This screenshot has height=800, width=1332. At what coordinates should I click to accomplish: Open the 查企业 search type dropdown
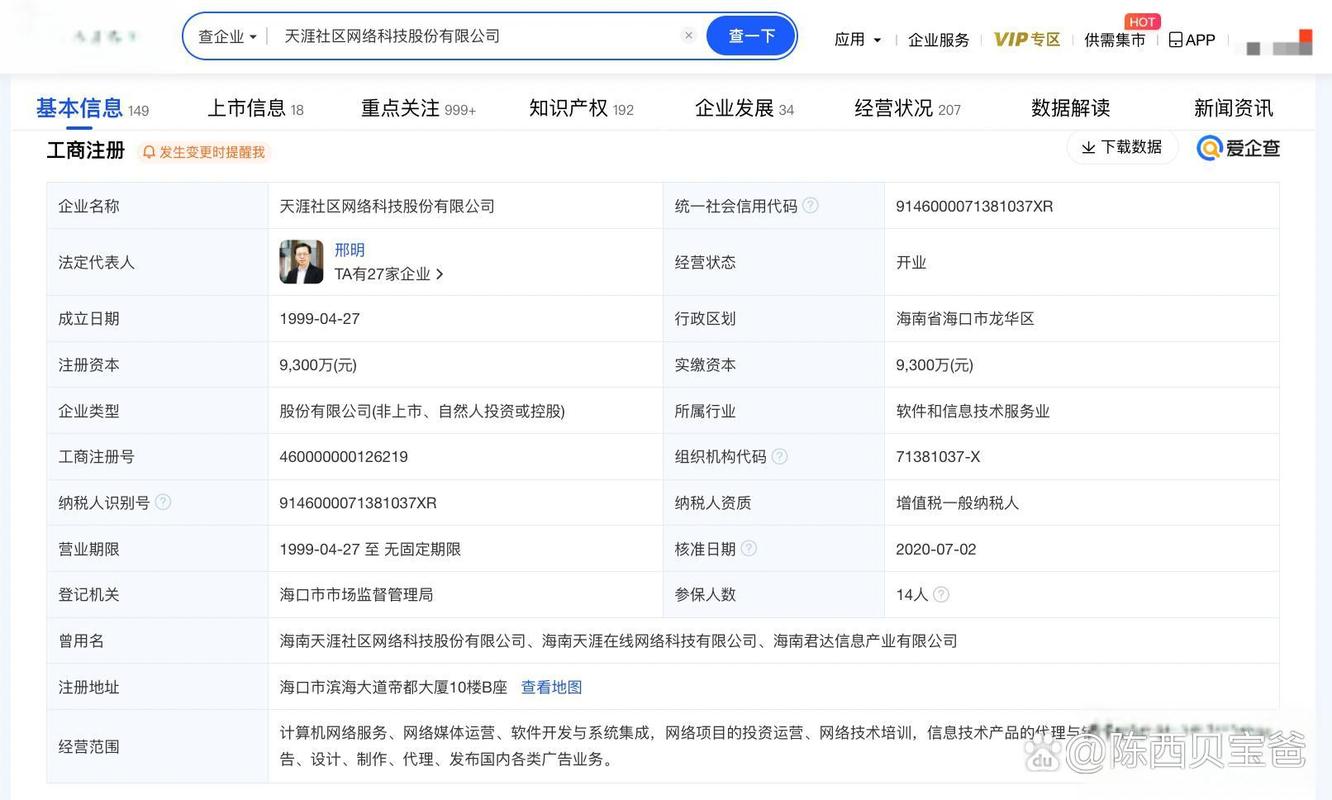(x=227, y=36)
